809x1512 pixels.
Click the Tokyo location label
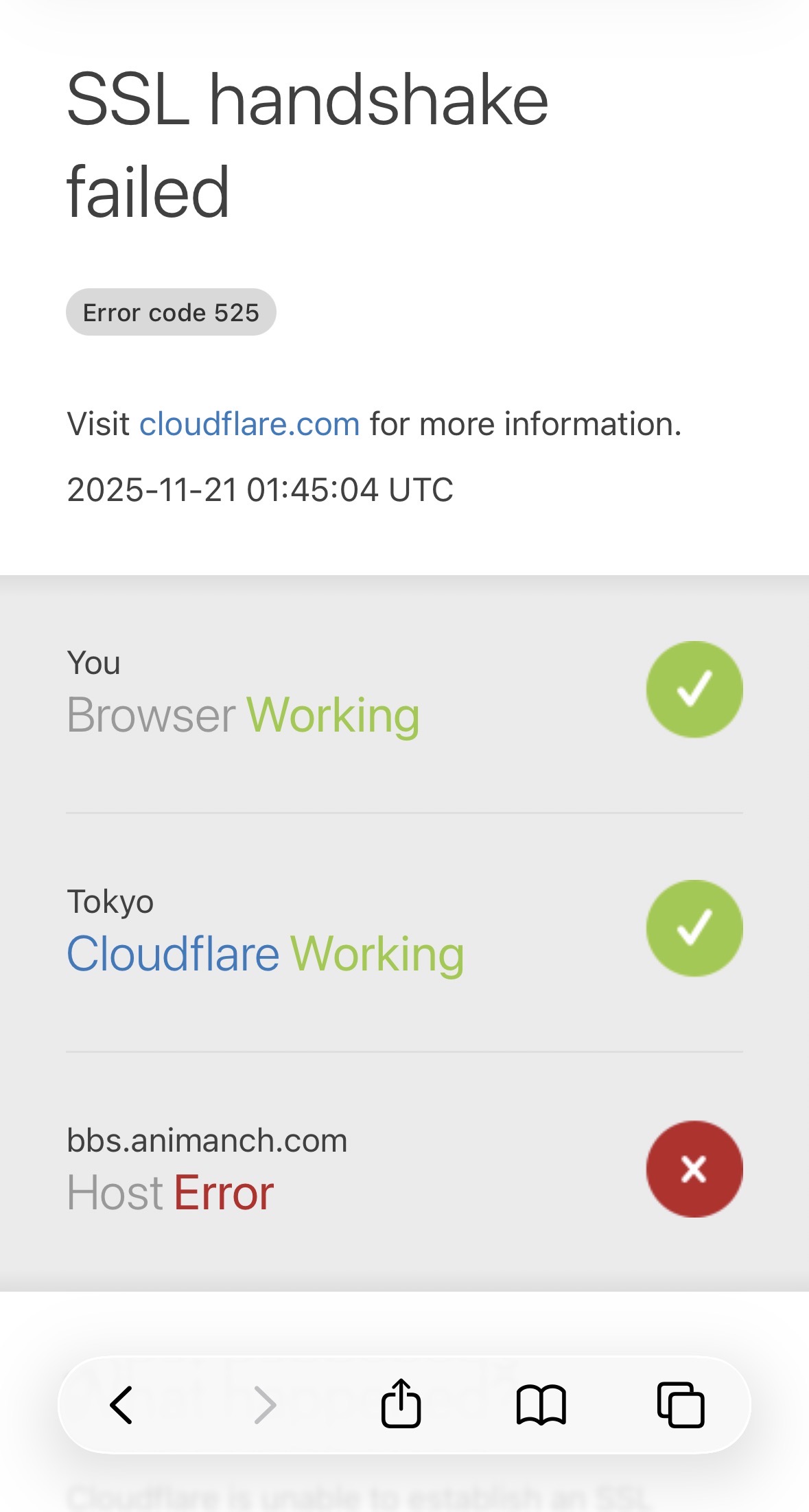[110, 901]
